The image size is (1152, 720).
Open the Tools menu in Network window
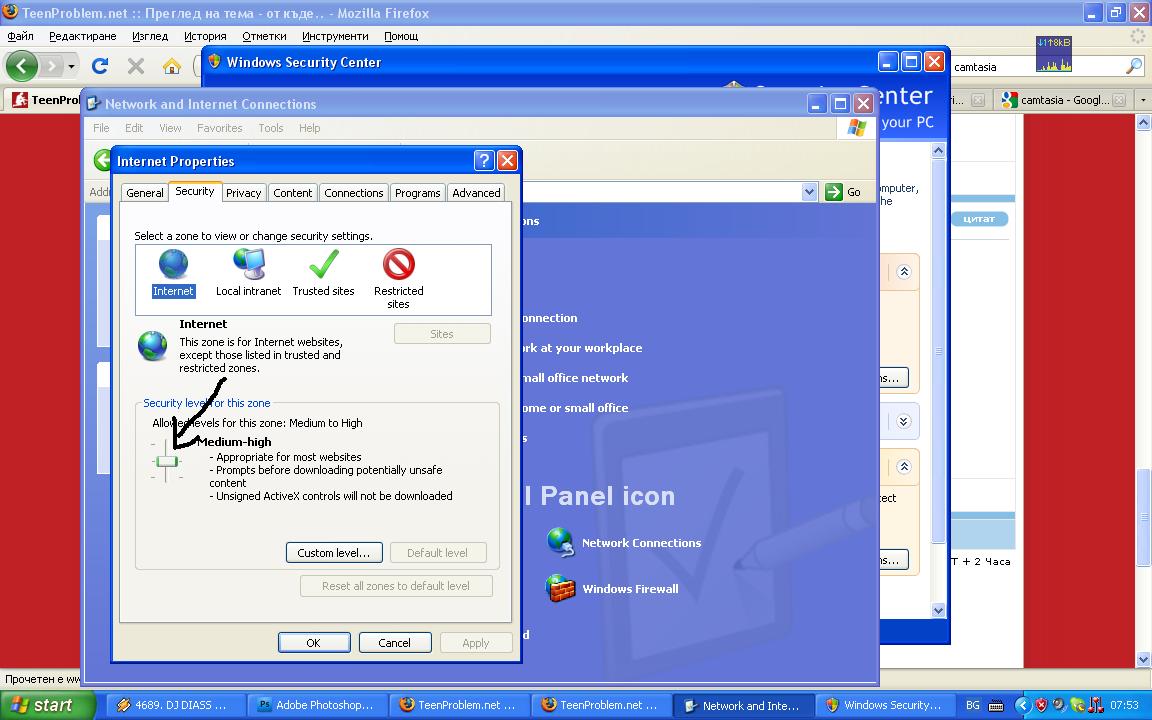pyautogui.click(x=270, y=128)
